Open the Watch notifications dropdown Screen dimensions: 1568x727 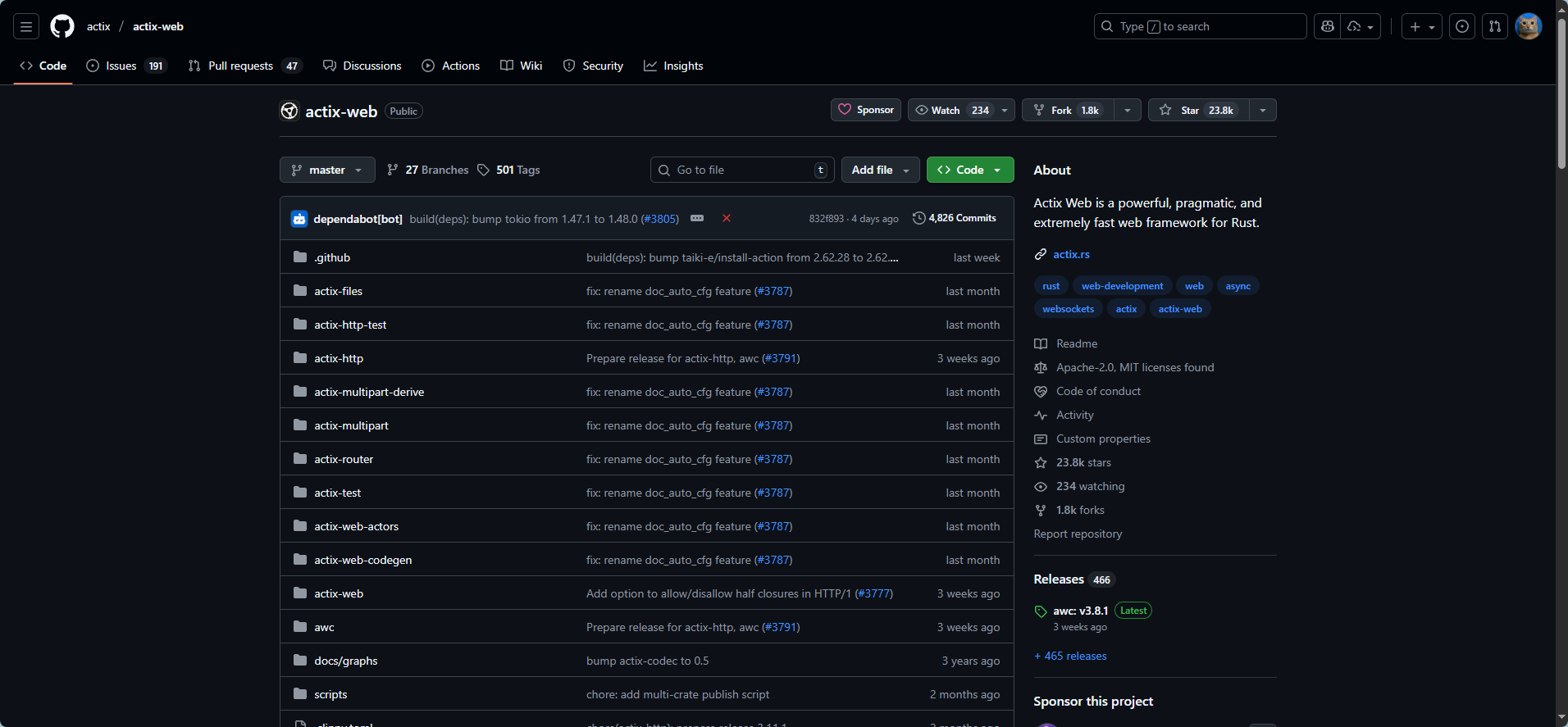tap(961, 110)
